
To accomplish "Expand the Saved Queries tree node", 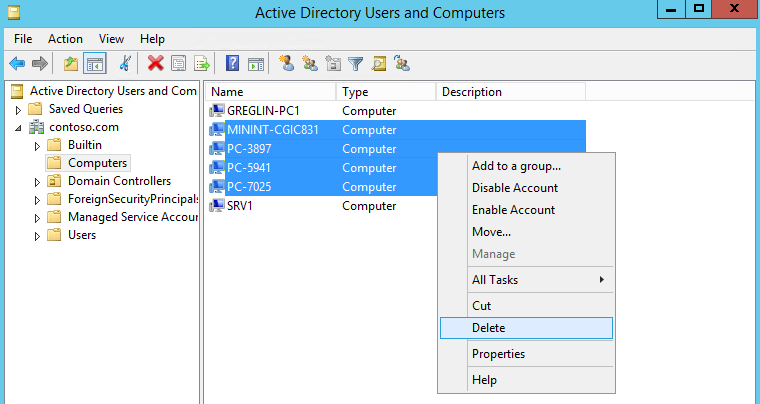I will point(19,109).
